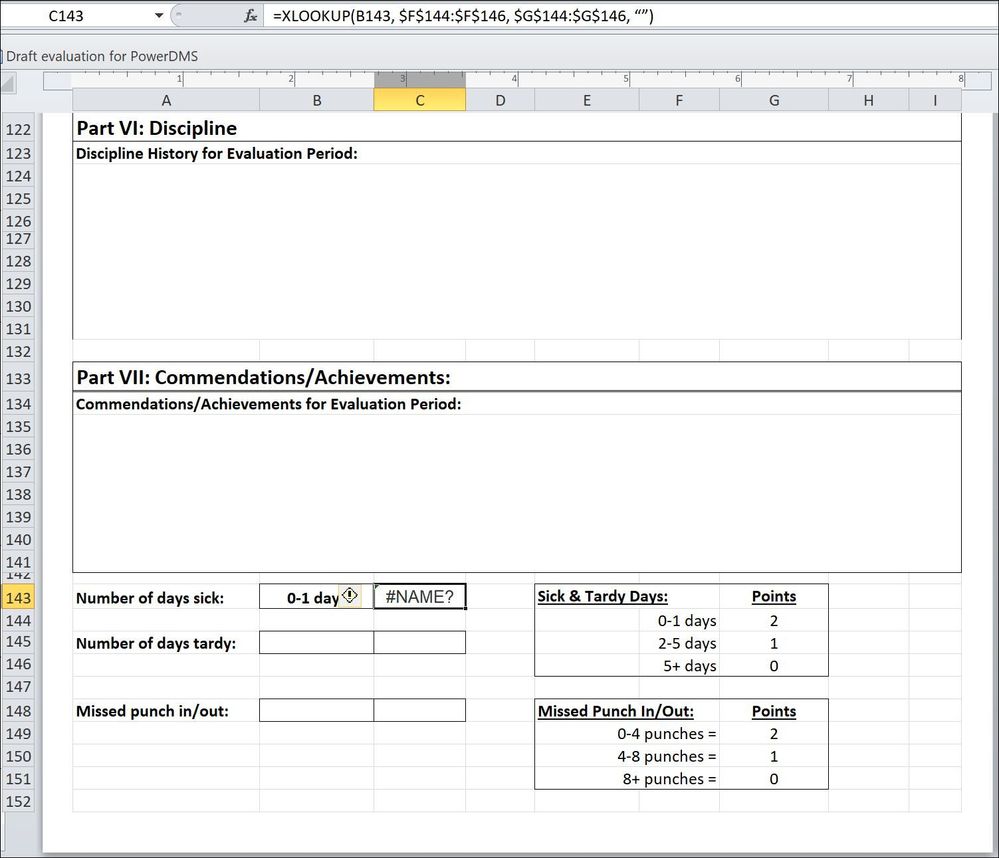Click Discipline History for Evaluation Period label
Viewport: 999px width, 858px height.
click(x=217, y=154)
